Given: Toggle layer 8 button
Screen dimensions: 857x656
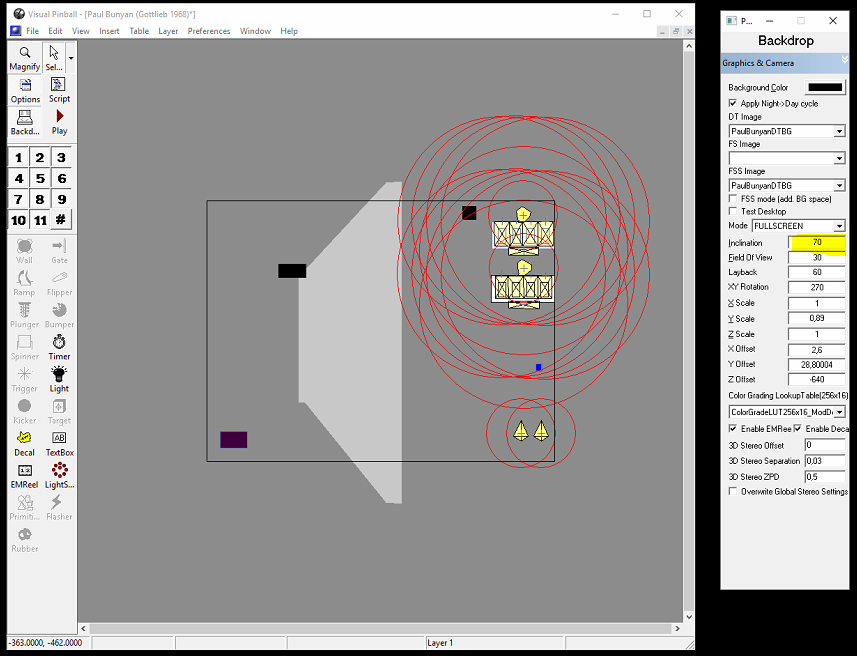Looking at the screenshot, I should (40, 199).
